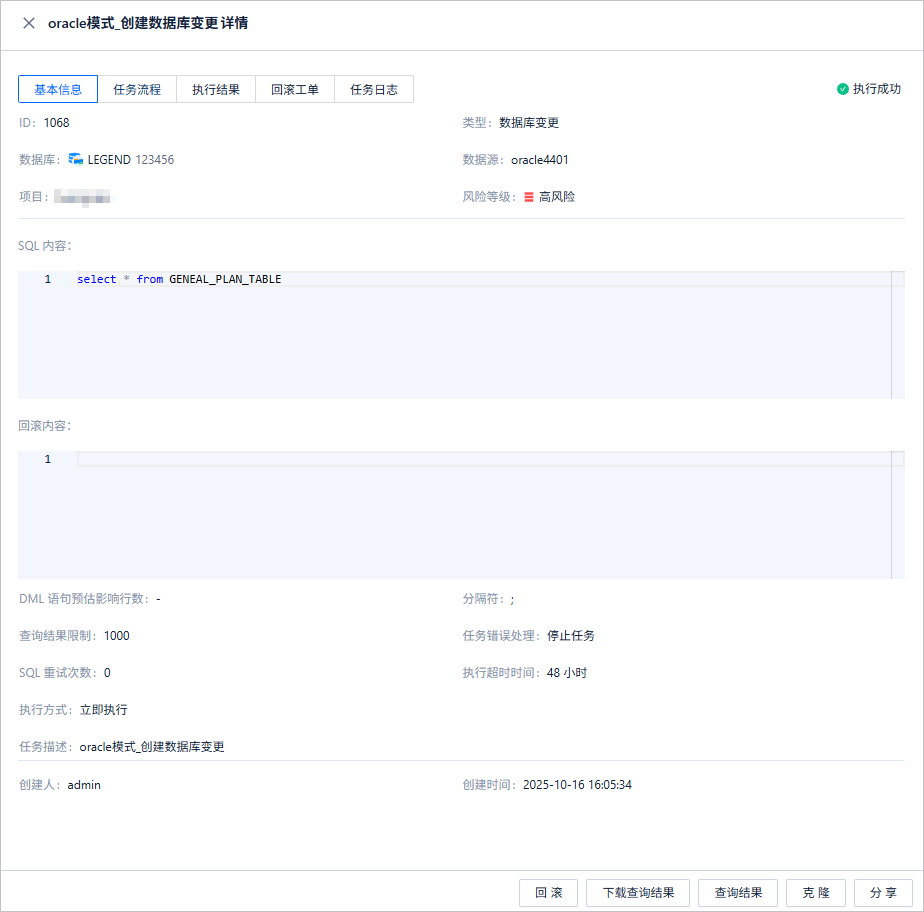
Task: Click the SQL 重试次数 value 0
Action: click(x=107, y=673)
